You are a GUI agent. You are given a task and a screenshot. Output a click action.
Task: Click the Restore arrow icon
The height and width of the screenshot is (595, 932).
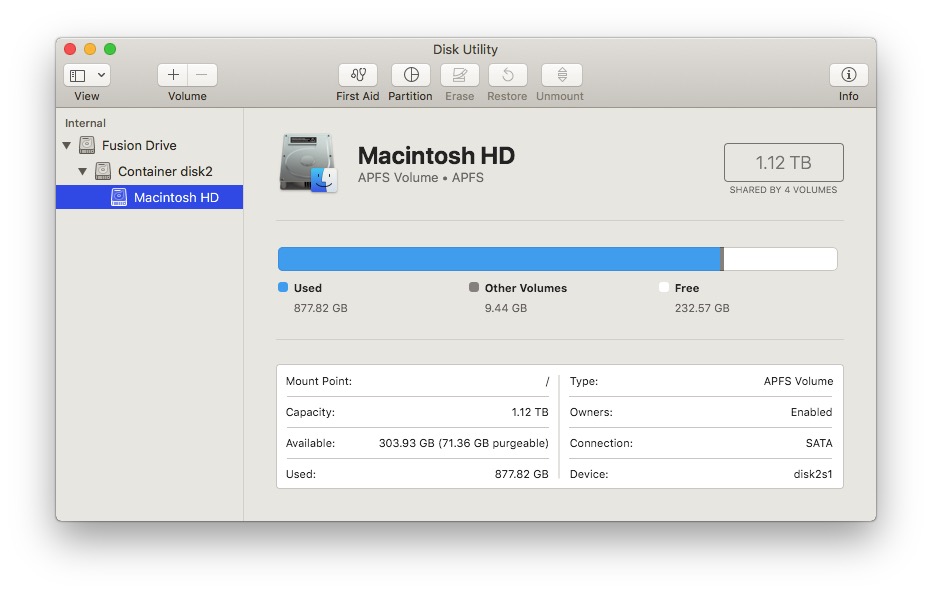pos(507,75)
